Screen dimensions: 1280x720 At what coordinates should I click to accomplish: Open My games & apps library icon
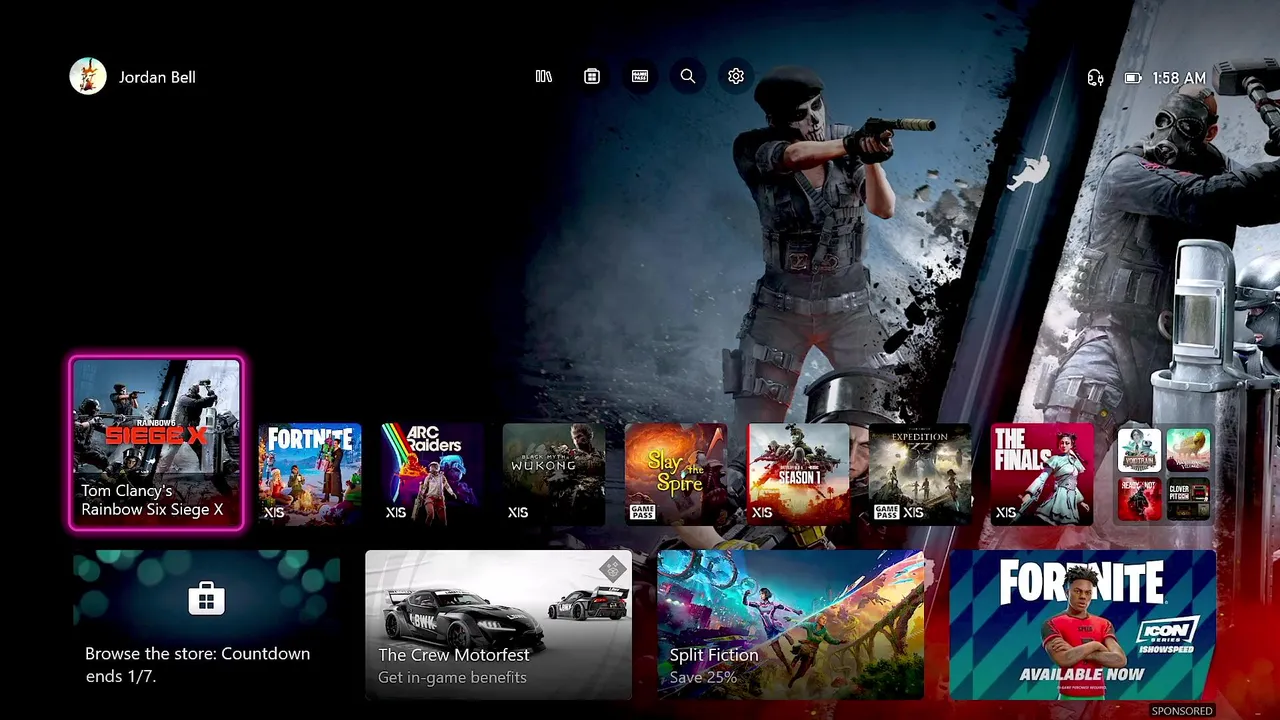click(544, 76)
